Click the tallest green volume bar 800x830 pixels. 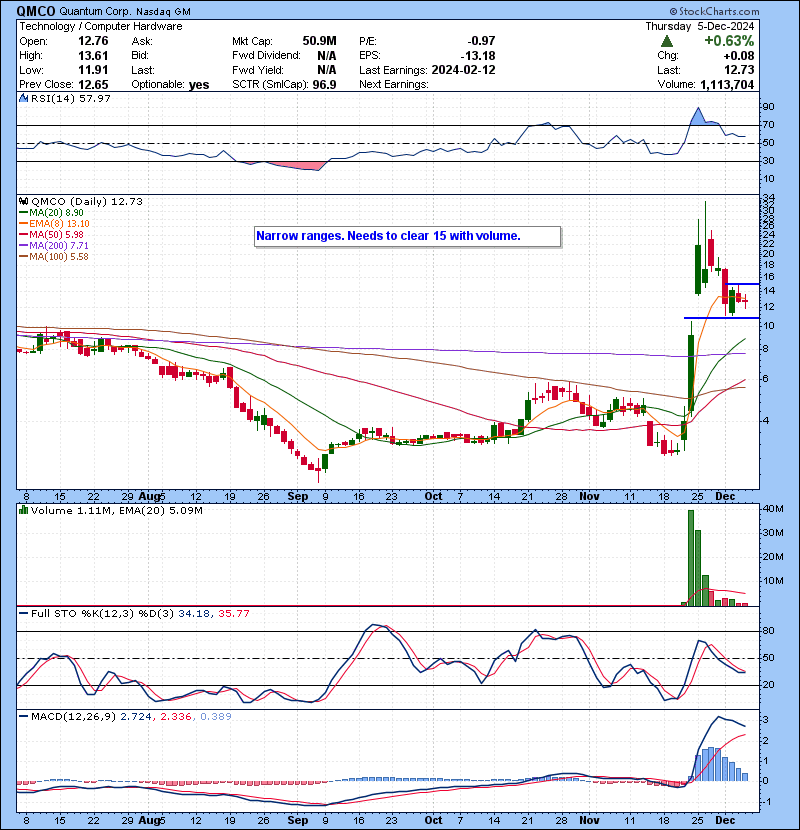pos(690,557)
